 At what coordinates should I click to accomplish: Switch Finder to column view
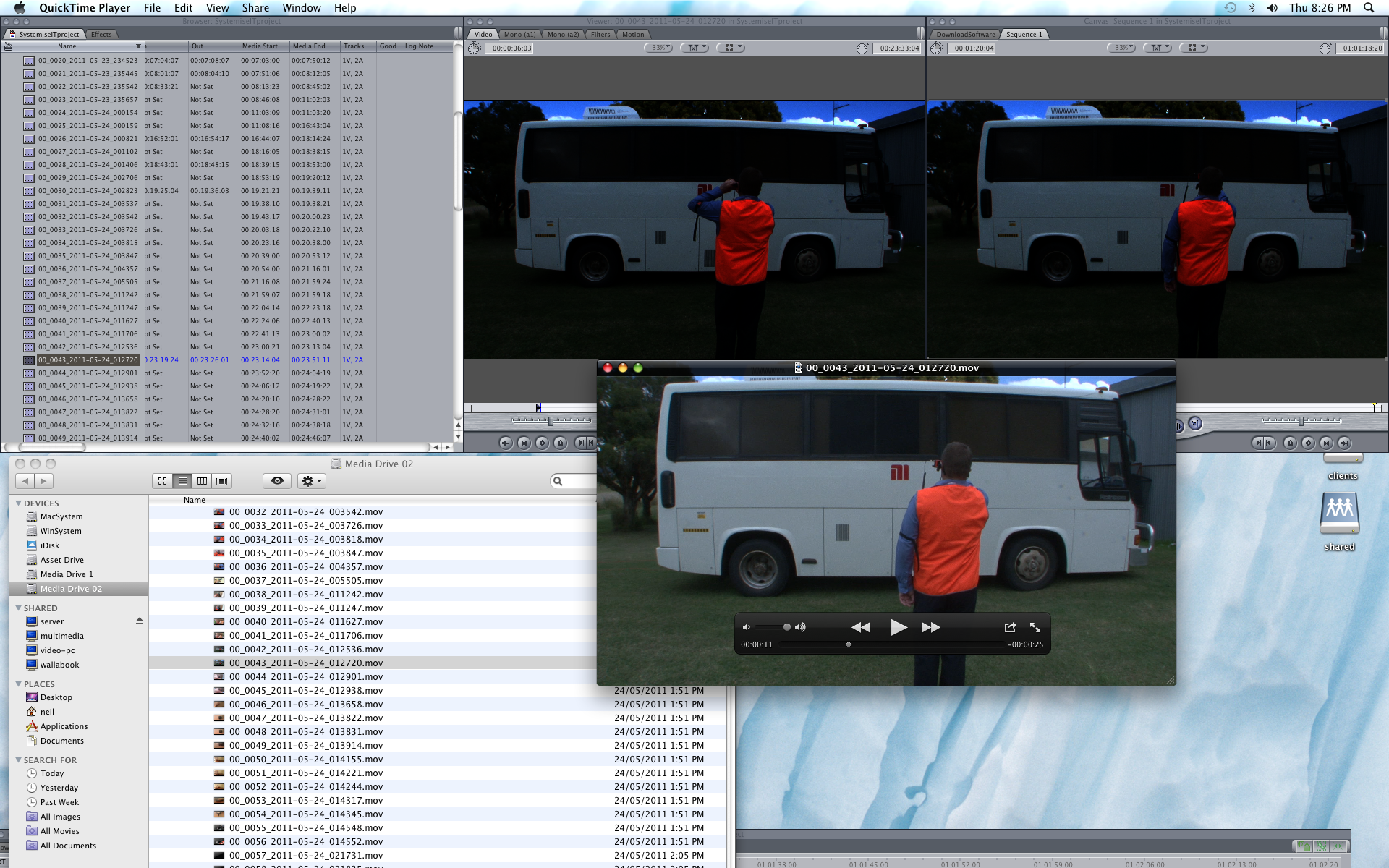click(203, 481)
